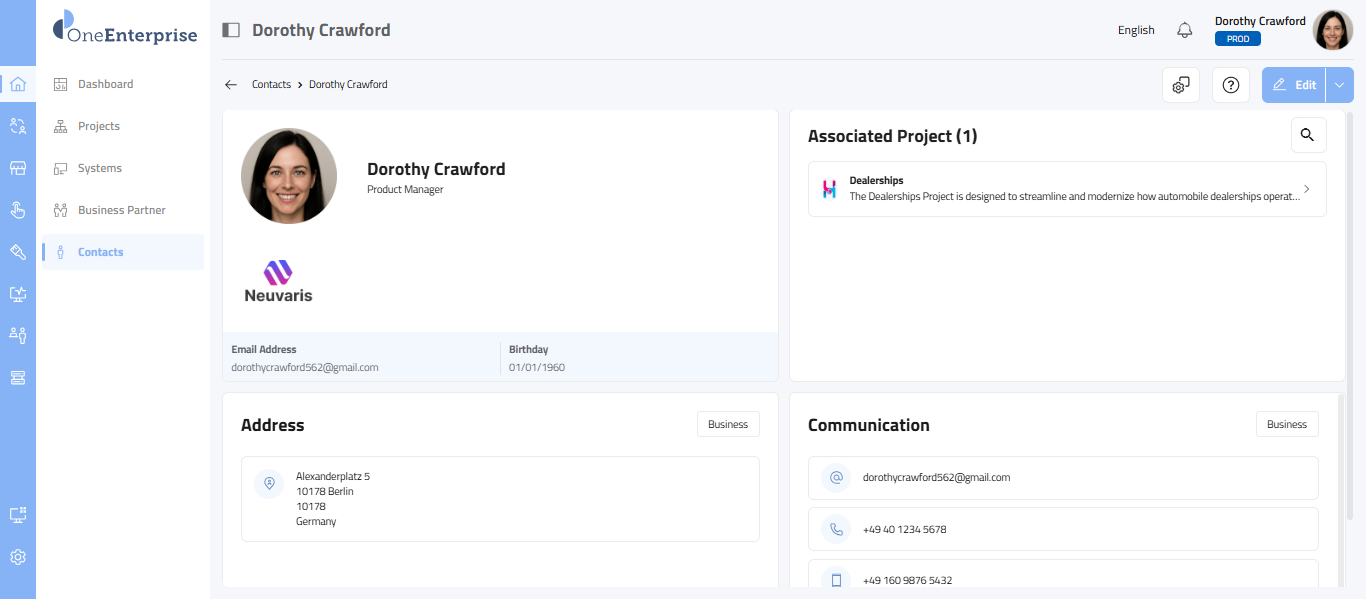Image resolution: width=1366 pixels, height=599 pixels.
Task: Open Dashboard in the navigation menu
Action: (x=105, y=84)
